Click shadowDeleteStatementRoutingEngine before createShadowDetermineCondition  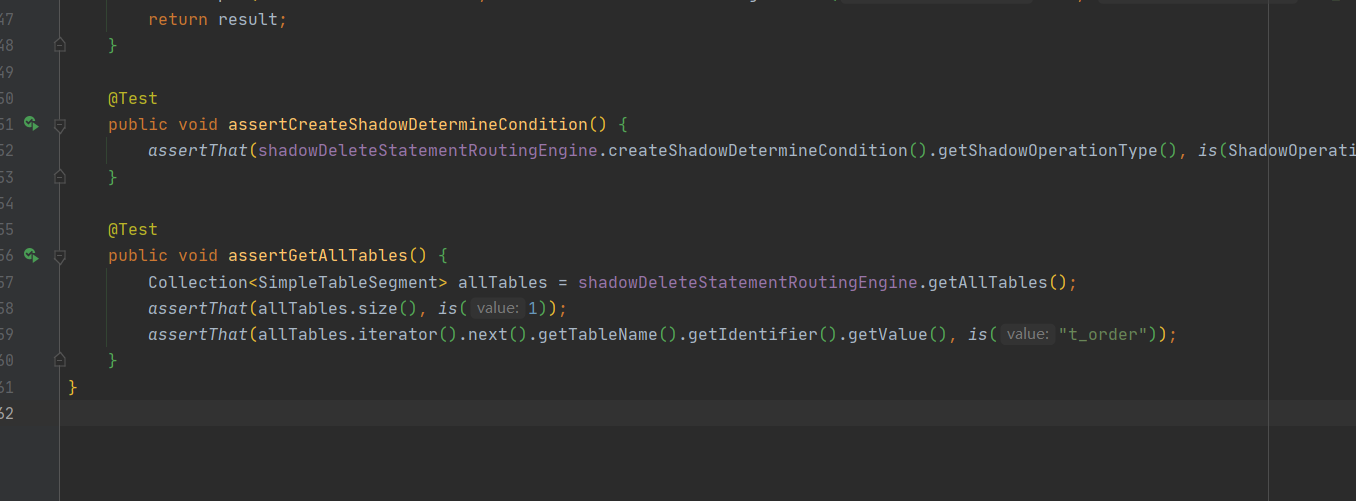(428, 151)
